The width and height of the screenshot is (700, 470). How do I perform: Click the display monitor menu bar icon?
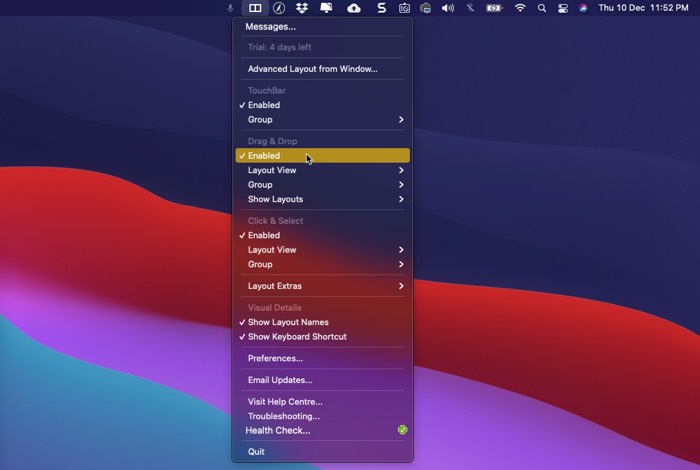[x=326, y=8]
